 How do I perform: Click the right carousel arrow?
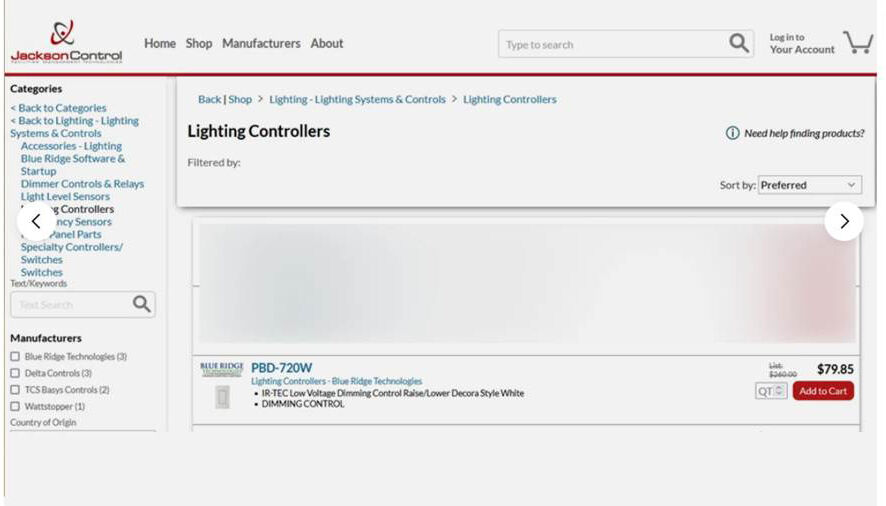click(844, 221)
